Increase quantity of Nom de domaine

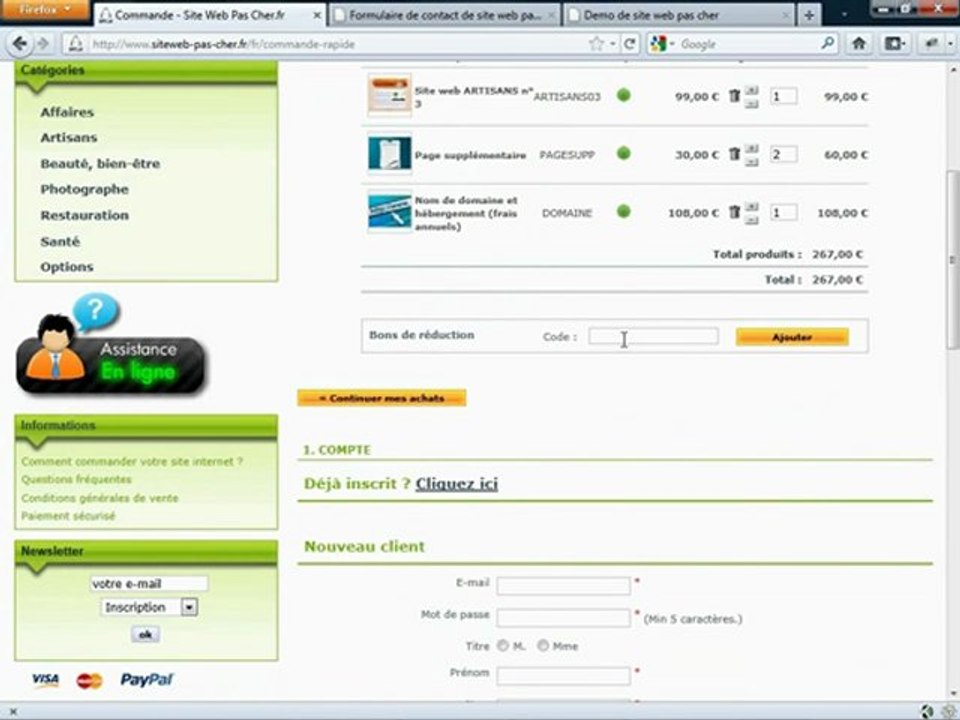[x=752, y=206]
